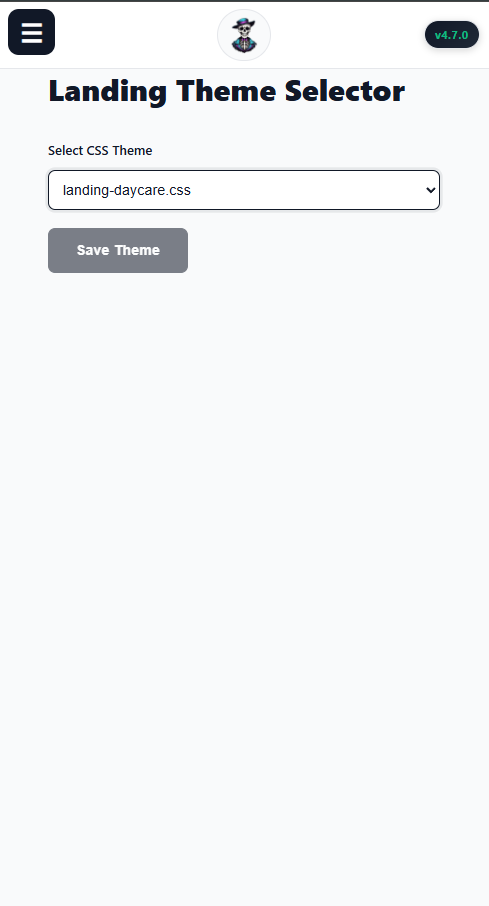Click the Save Theme button
Screen dimensions: 489x906
[x=118, y=250]
